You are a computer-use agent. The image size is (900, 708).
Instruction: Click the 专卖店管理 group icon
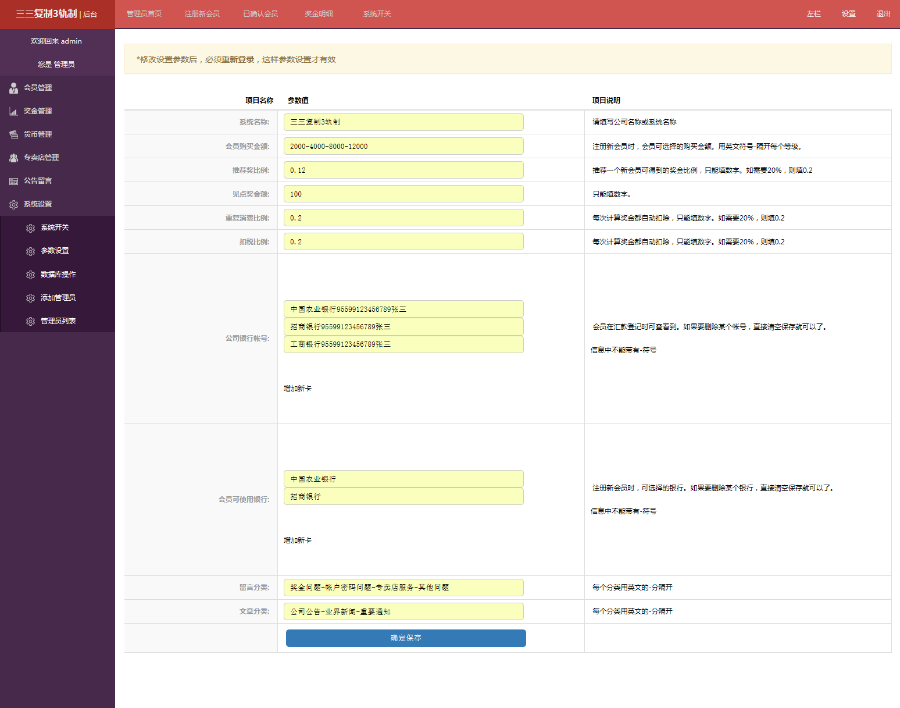[13, 158]
